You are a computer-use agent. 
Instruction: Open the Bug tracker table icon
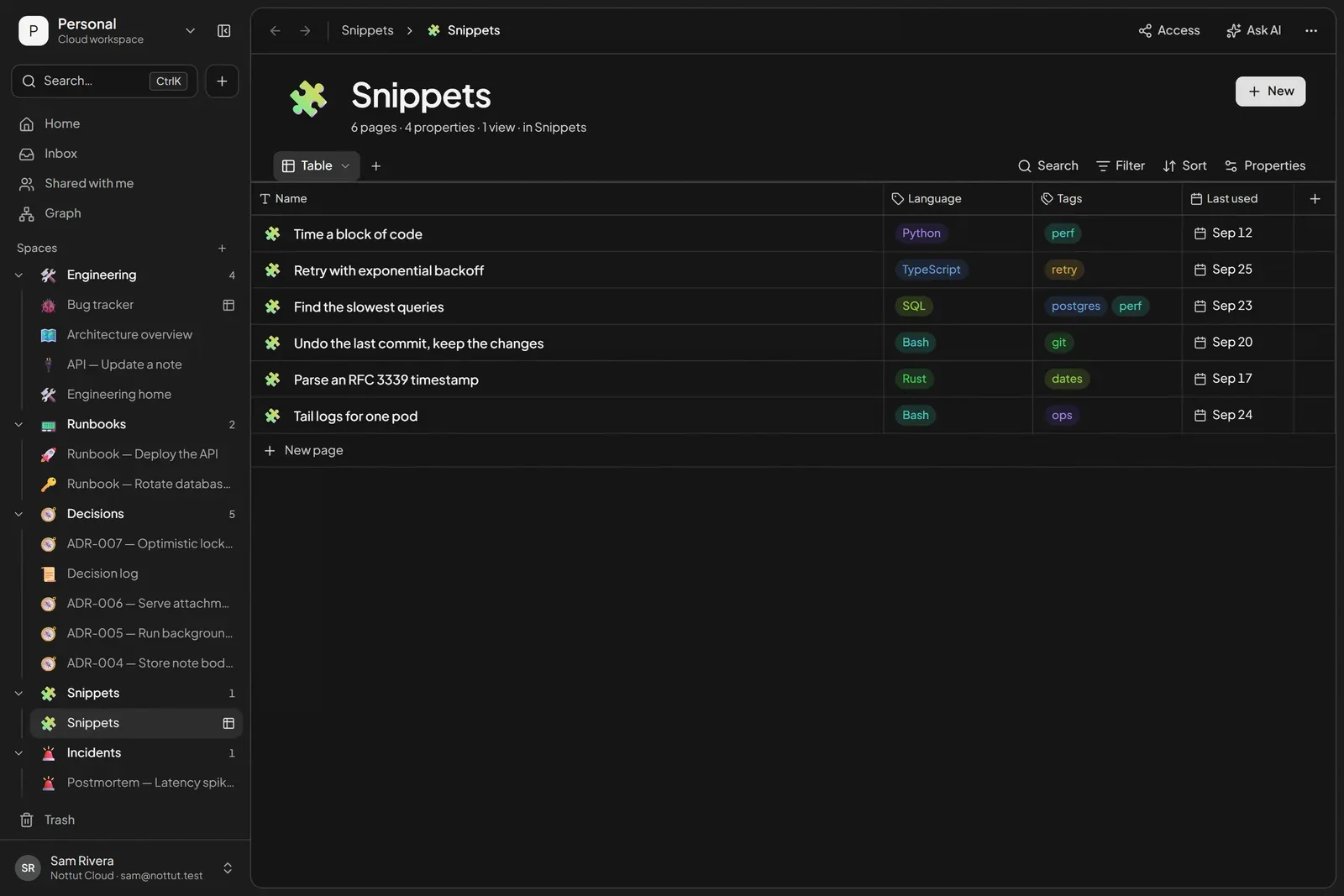[228, 305]
